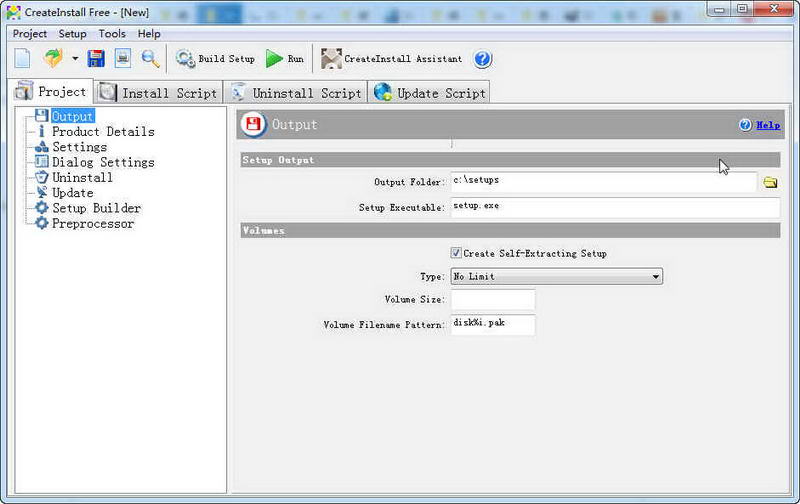The height and width of the screenshot is (504, 800).
Task: Click the green Run button
Action: pyautogui.click(x=285, y=59)
